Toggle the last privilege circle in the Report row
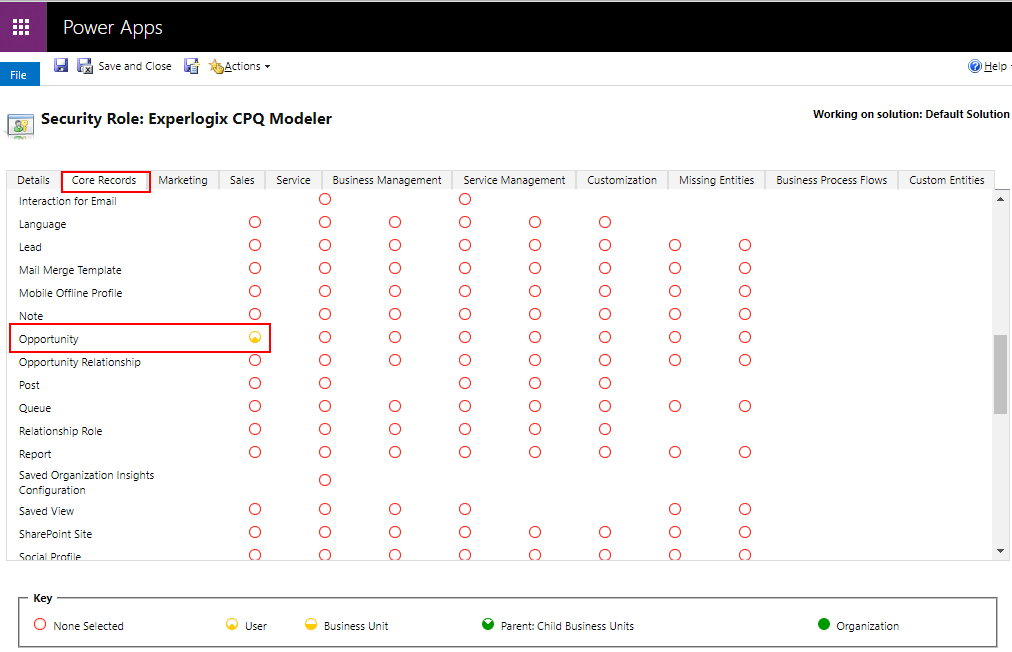This screenshot has height=652, width=1012. pos(745,452)
